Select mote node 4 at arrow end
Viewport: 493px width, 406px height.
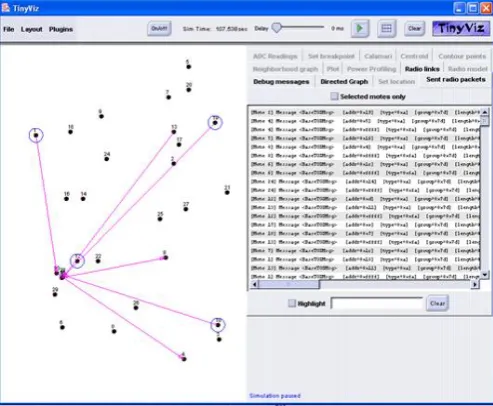tap(184, 359)
